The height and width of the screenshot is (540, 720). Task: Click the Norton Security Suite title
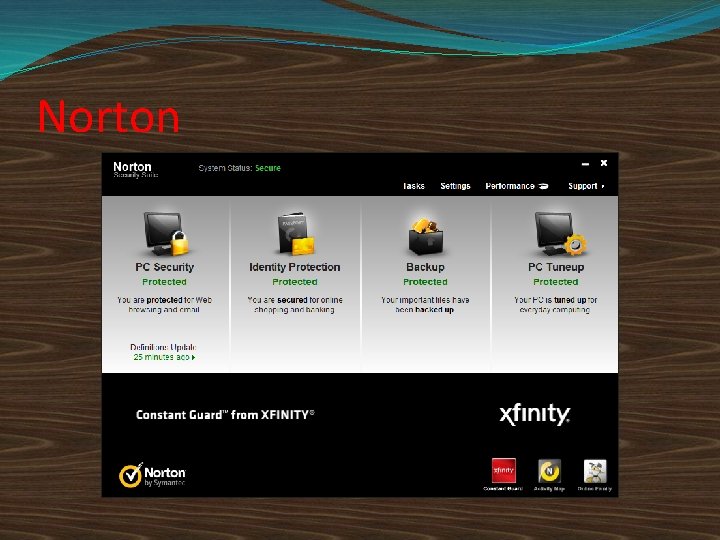[135, 169]
